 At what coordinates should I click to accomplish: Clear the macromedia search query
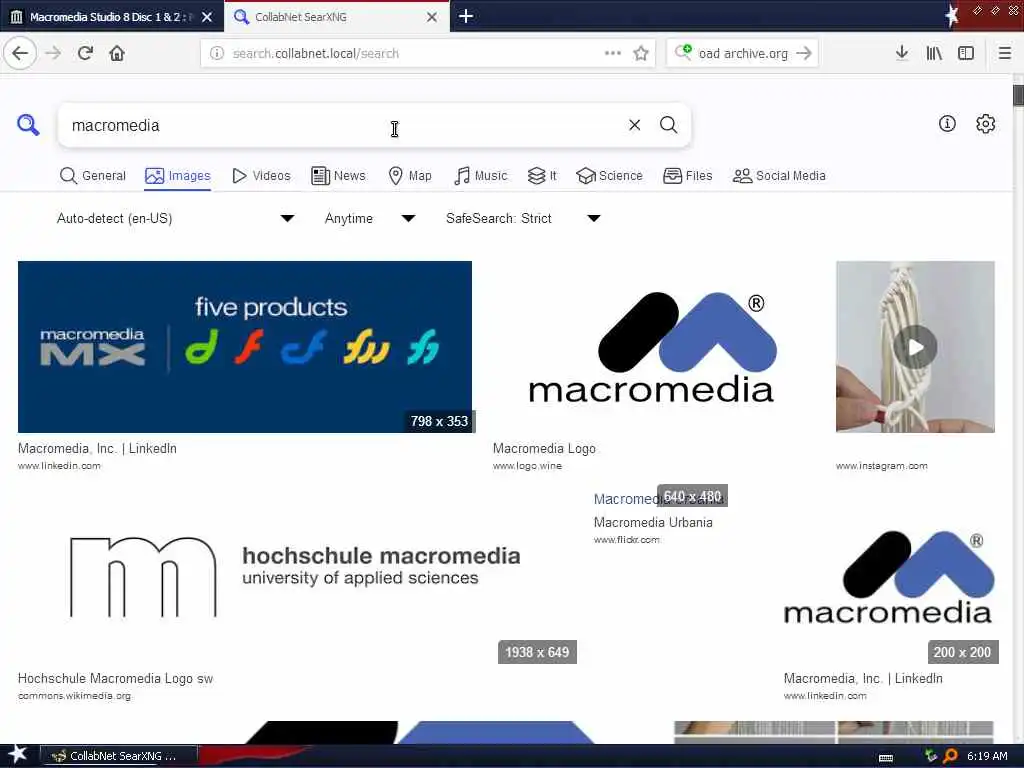tap(634, 125)
